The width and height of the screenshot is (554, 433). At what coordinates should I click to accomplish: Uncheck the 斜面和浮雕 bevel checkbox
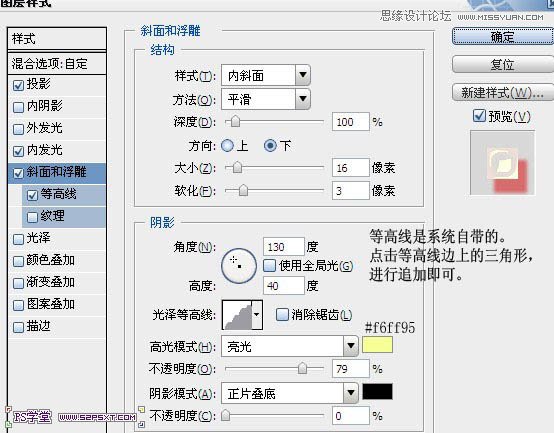[x=18, y=173]
